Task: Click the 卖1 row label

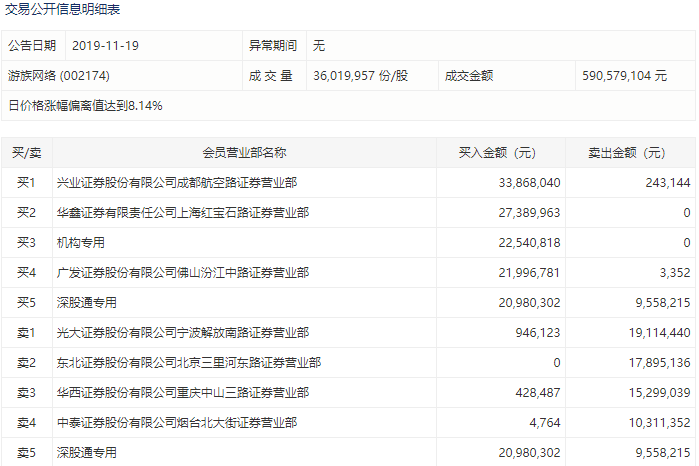Action: pyautogui.click(x=26, y=333)
